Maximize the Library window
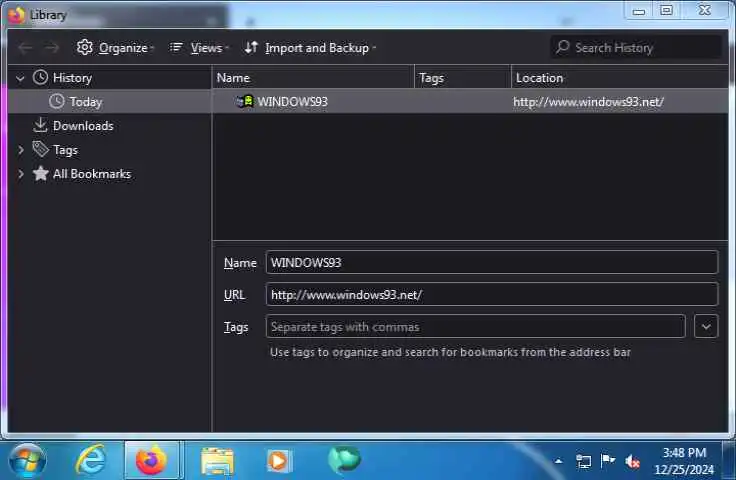736x480 pixels. 666,10
